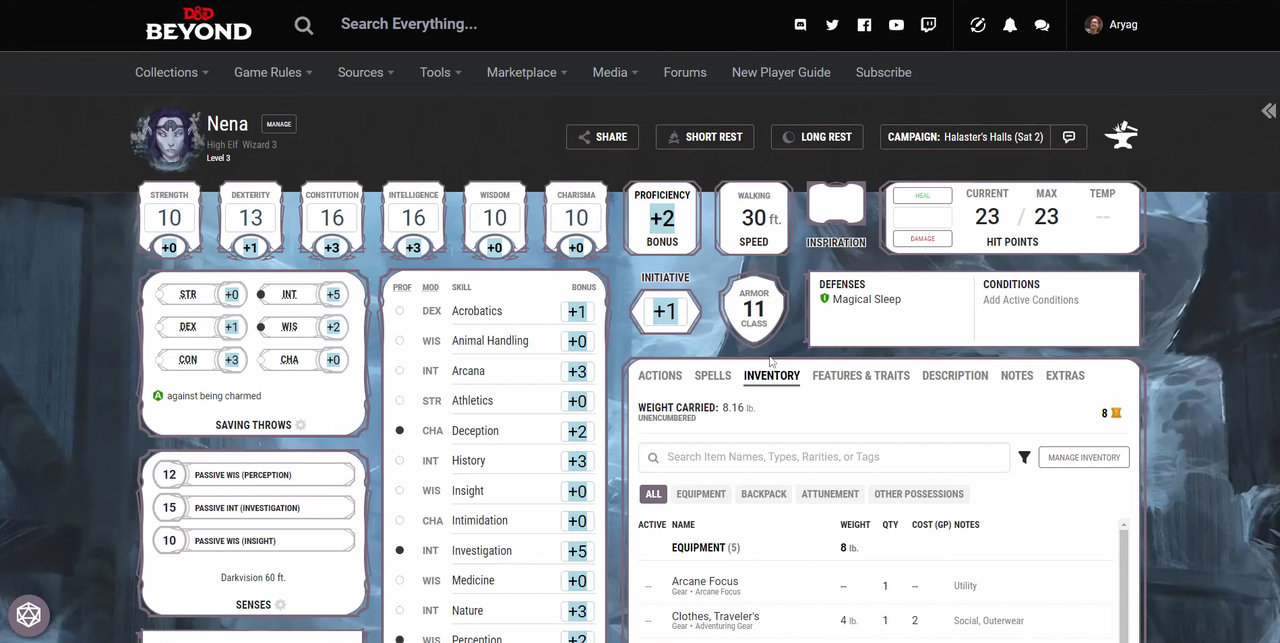Open the Subscribe menu link
The height and width of the screenshot is (643, 1280).
(x=884, y=72)
